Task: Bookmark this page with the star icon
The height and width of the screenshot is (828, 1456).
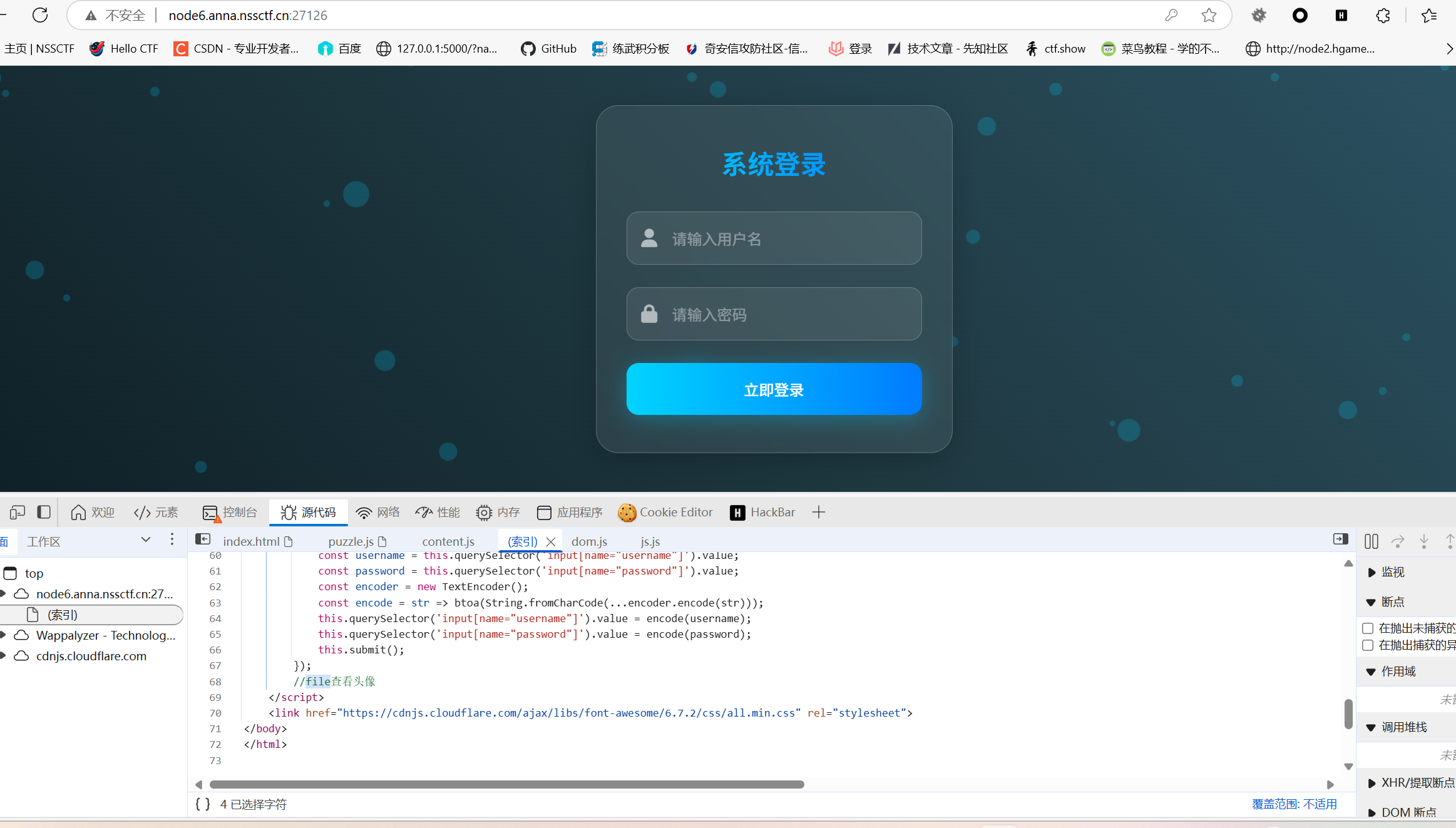Action: pyautogui.click(x=1209, y=15)
